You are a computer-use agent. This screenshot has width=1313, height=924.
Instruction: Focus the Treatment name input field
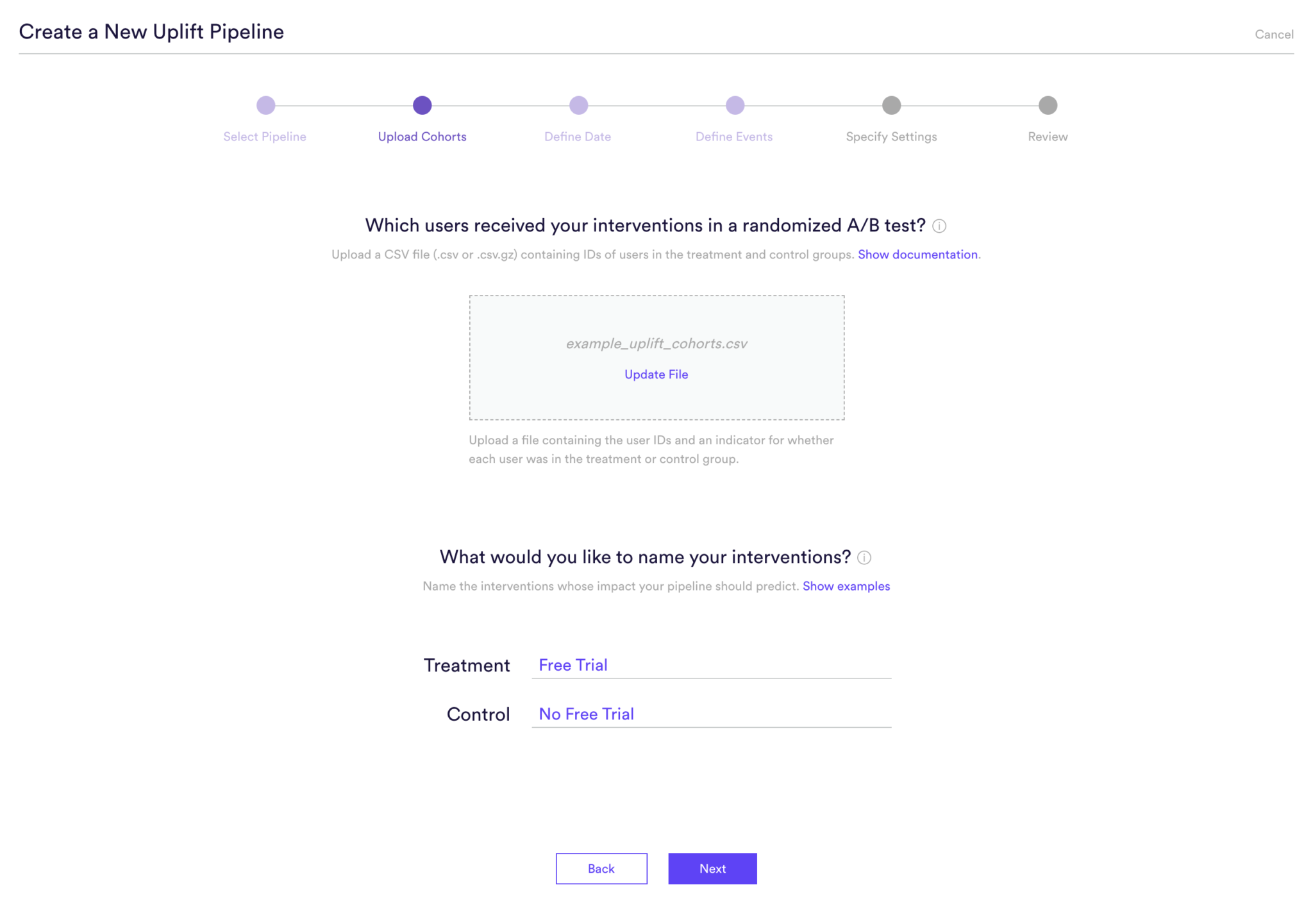click(x=711, y=665)
